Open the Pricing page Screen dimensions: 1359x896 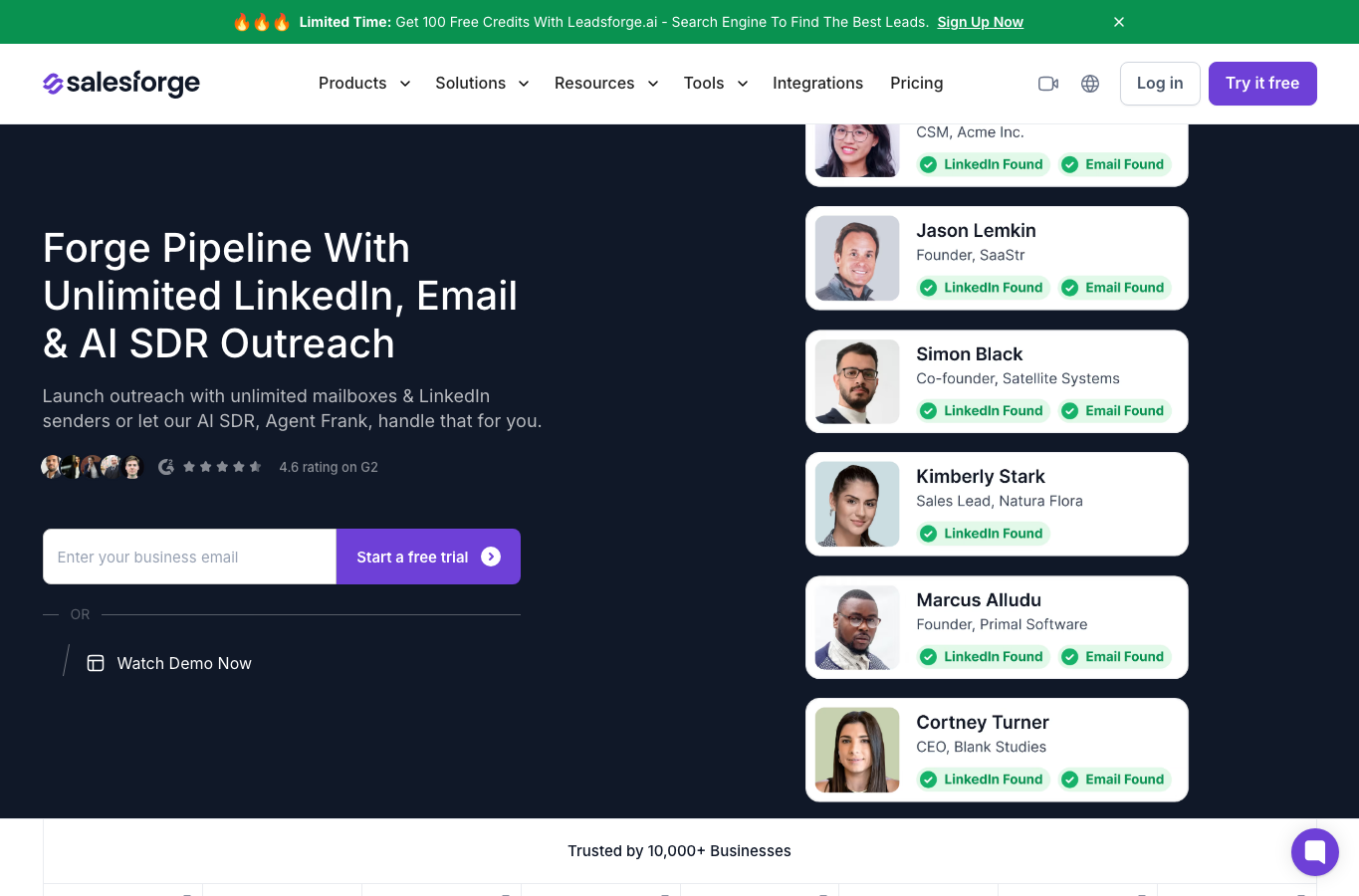tap(916, 84)
